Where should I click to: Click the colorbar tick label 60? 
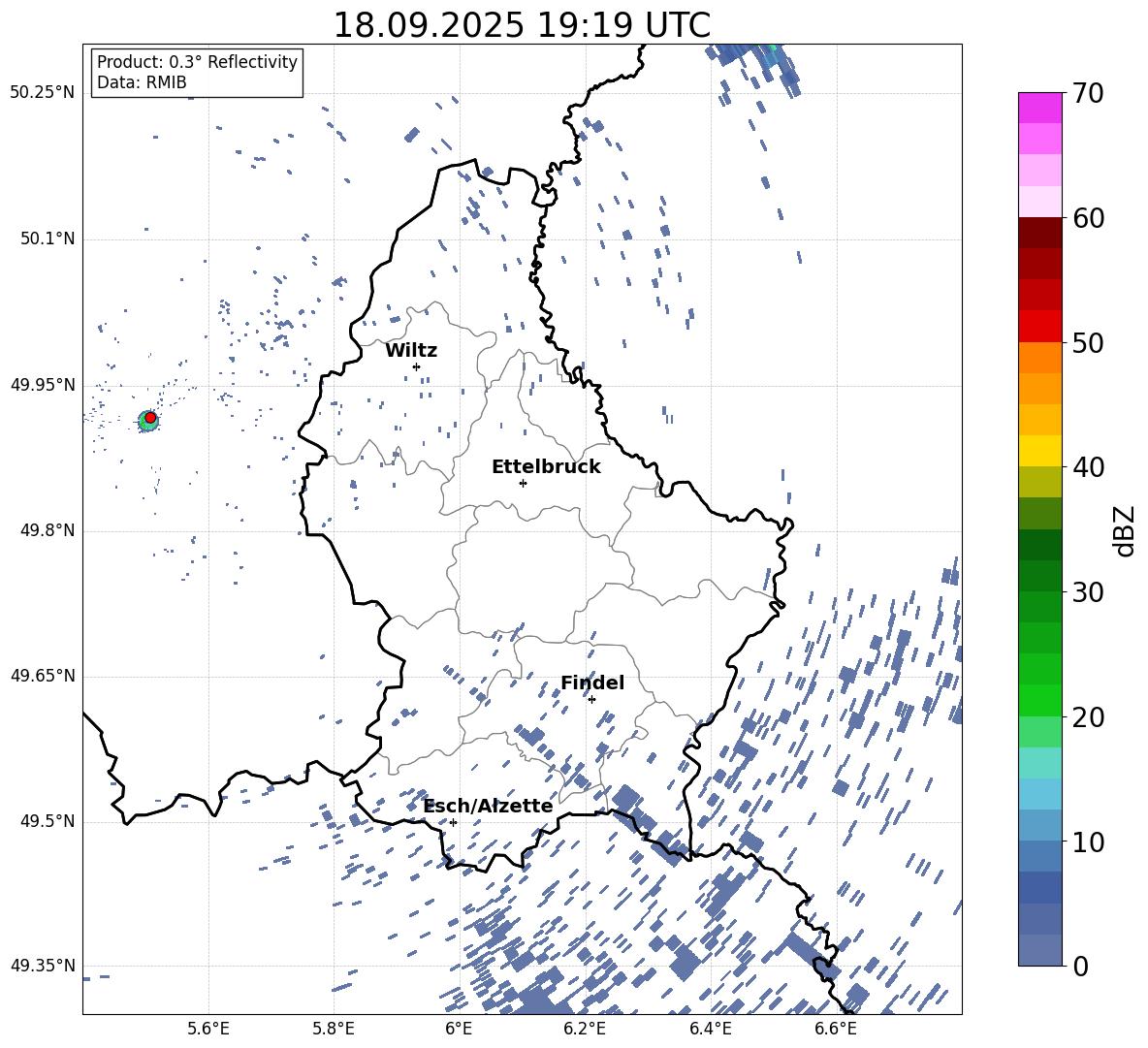[x=1089, y=218]
